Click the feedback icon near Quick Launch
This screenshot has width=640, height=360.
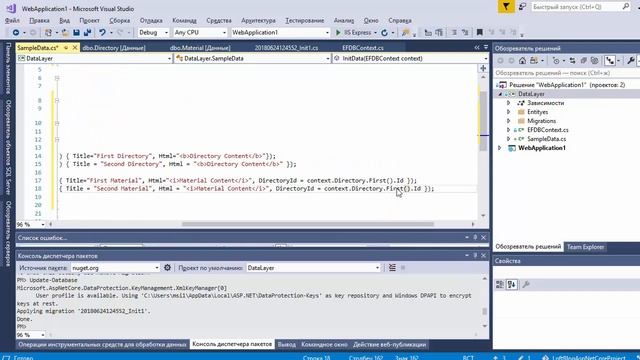click(522, 7)
